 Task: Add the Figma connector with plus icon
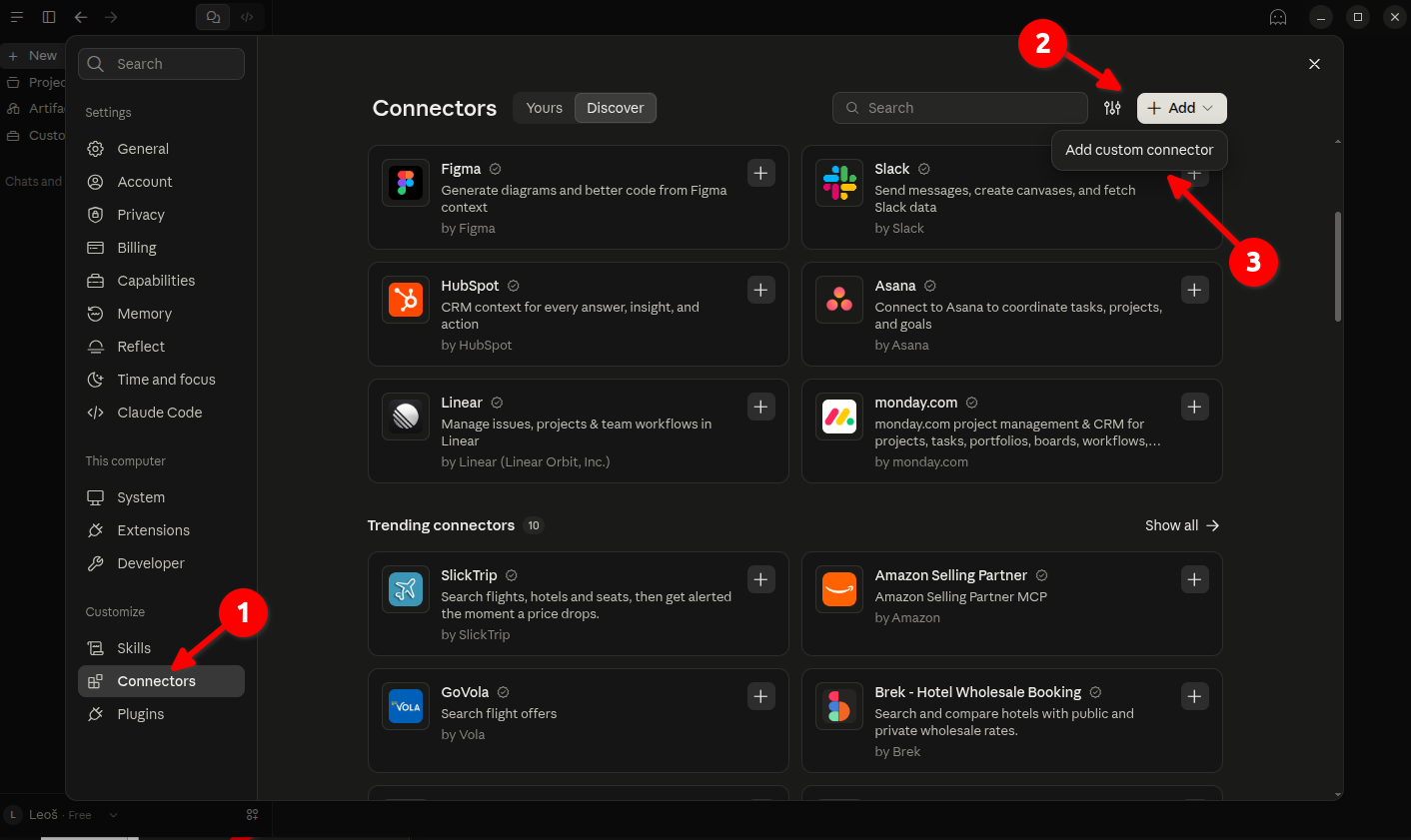(761, 173)
